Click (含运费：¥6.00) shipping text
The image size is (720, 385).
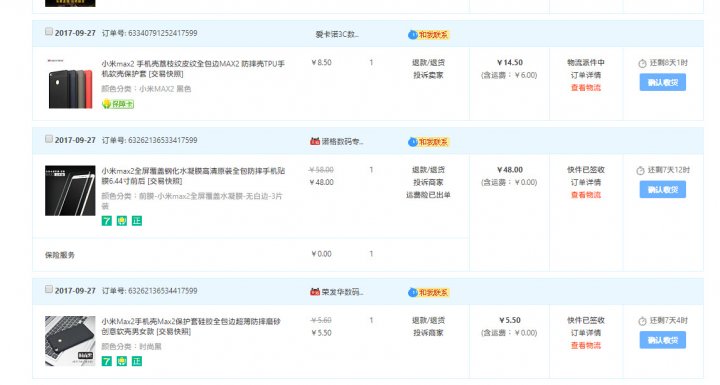tap(509, 75)
